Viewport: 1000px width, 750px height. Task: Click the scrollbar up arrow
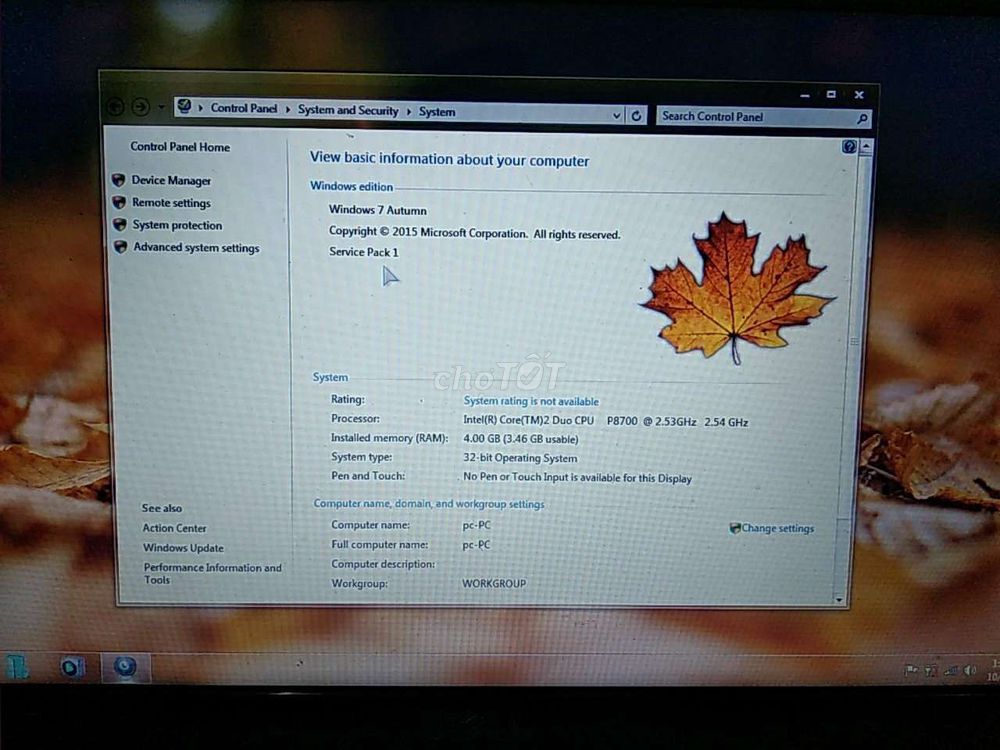click(865, 147)
